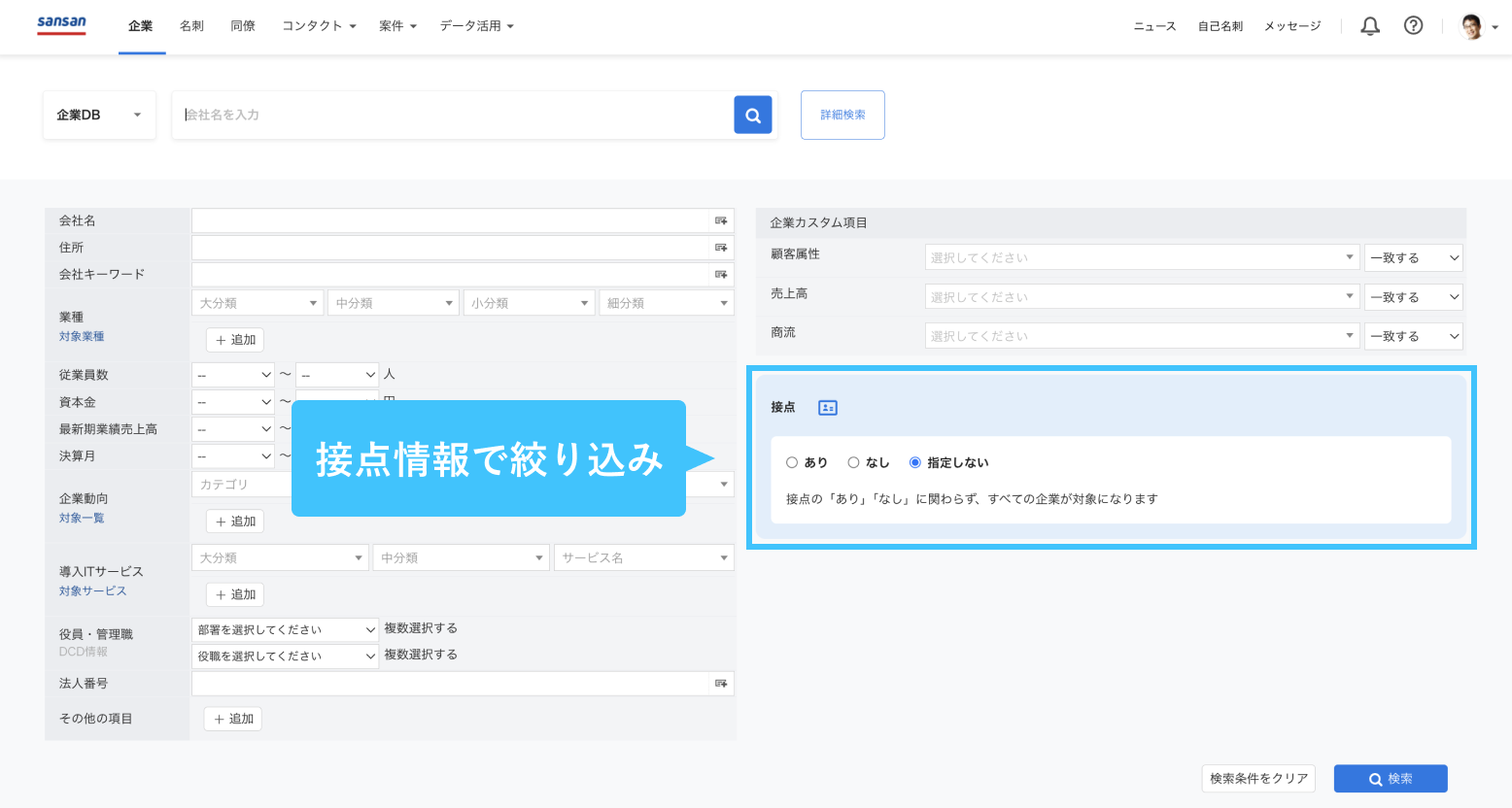Switch to the 名刺 tab
The image size is (1512, 808).
(191, 26)
